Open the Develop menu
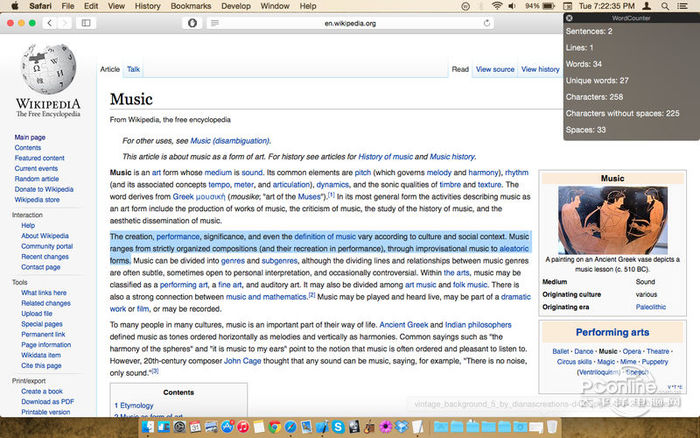Screen dimensions: 700x438 [236, 6]
